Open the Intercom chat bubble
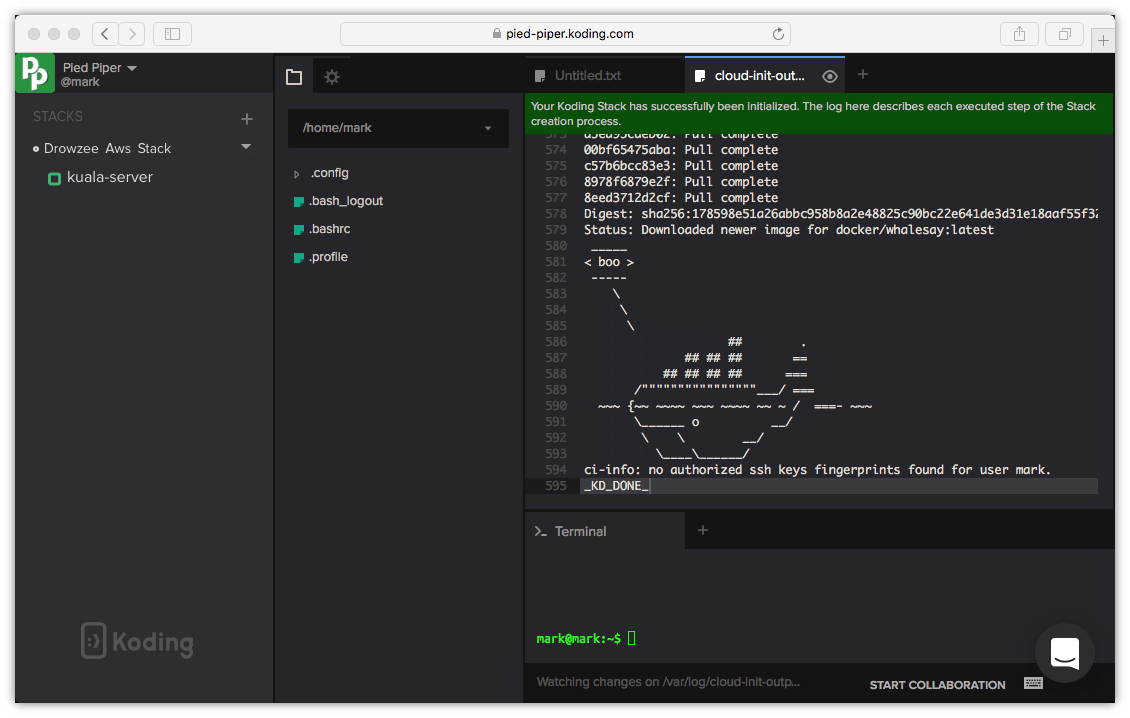Image resolution: width=1130 pixels, height=718 pixels. (1064, 653)
